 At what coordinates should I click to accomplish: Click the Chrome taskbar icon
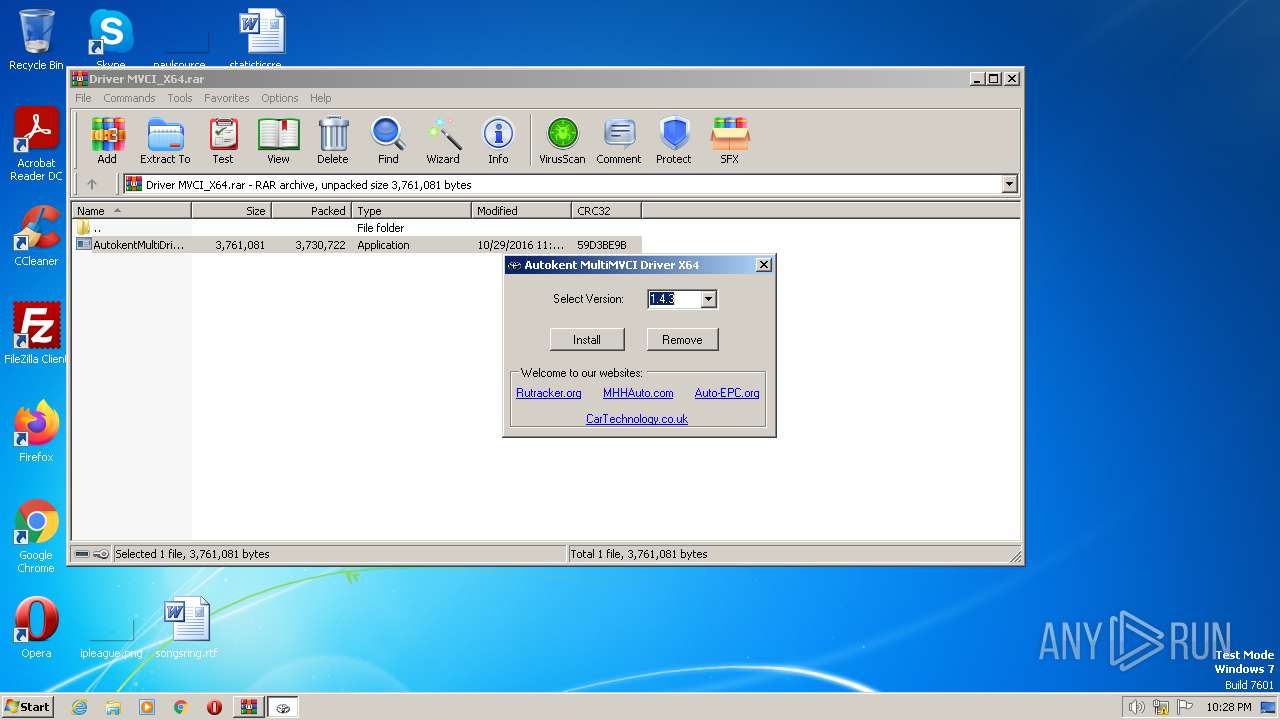click(x=181, y=707)
